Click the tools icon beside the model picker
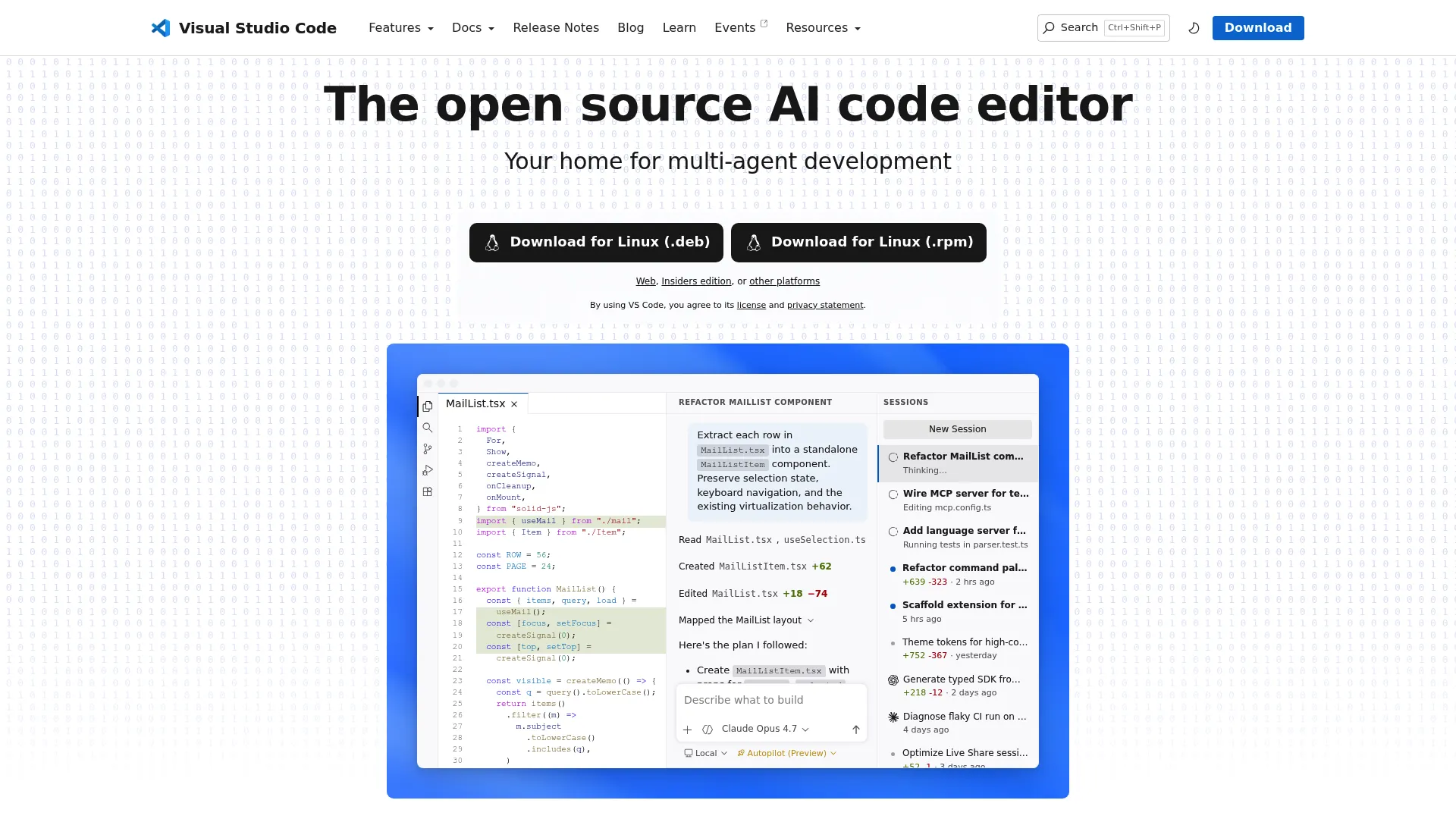 [708, 730]
